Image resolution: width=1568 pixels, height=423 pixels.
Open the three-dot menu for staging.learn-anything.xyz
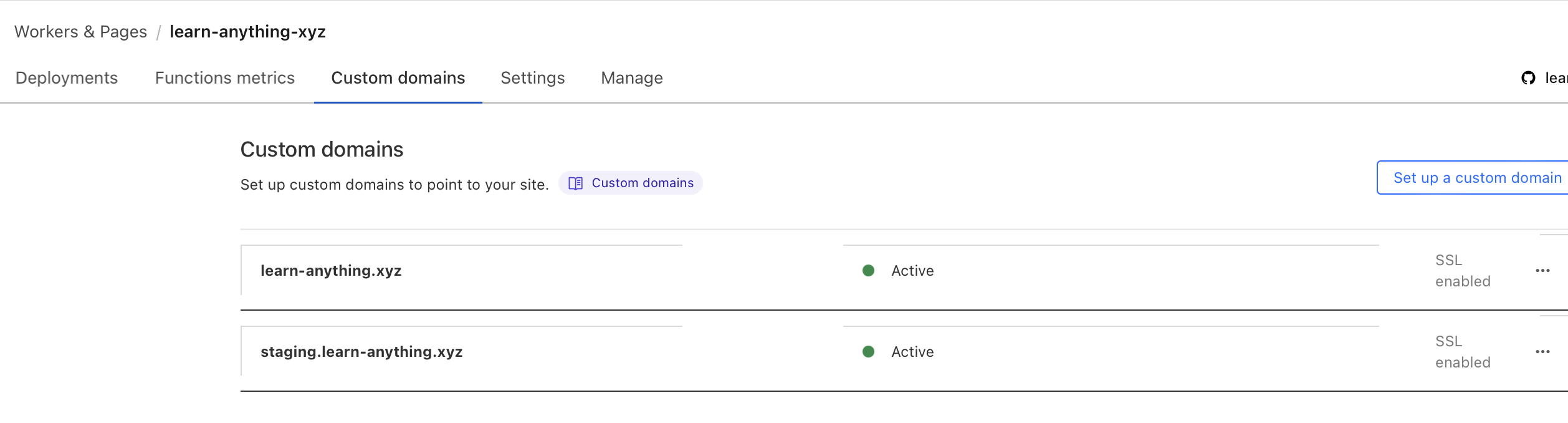tap(1542, 352)
